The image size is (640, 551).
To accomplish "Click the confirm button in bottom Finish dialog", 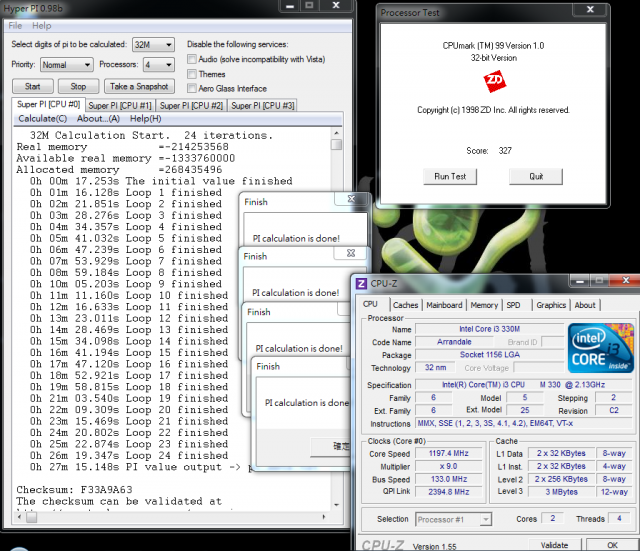I will (331, 447).
